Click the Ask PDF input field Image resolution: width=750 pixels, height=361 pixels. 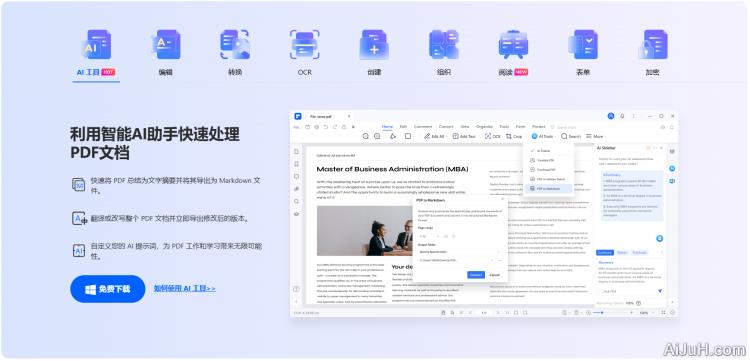click(x=627, y=291)
